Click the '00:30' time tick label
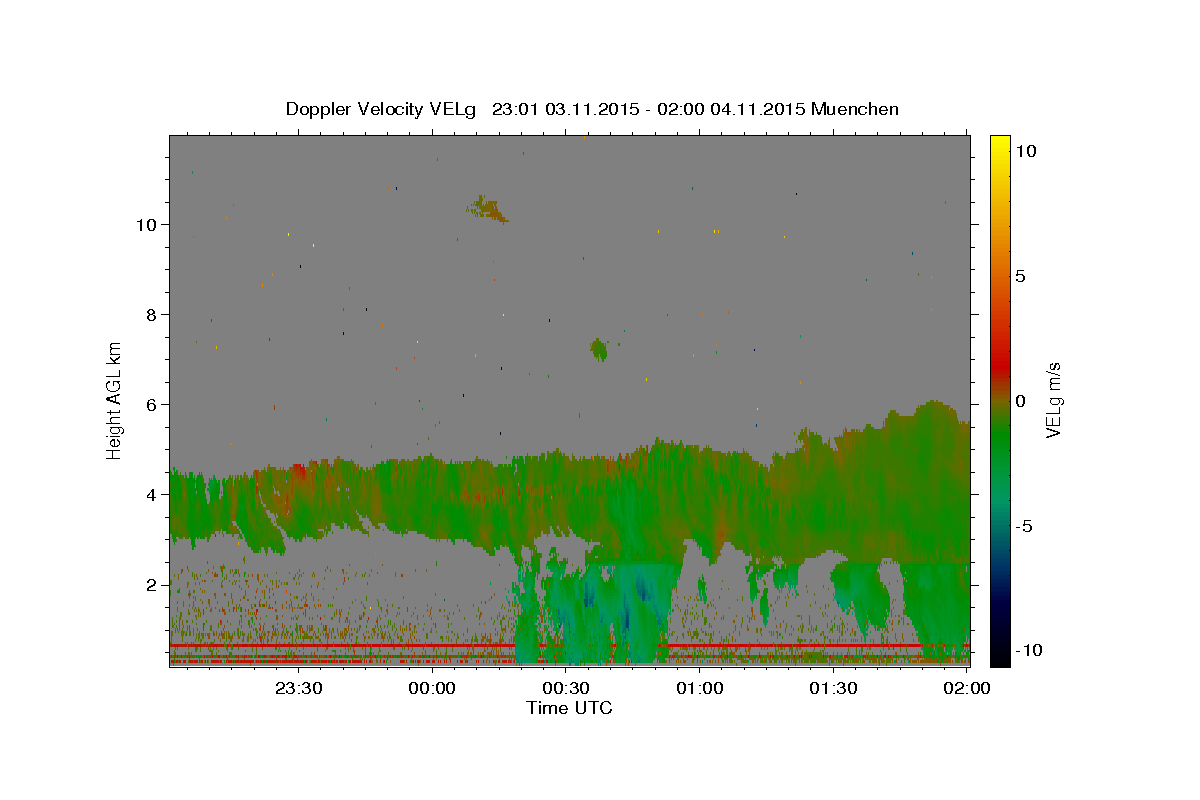Screen dimensions: 1200x800 point(566,688)
